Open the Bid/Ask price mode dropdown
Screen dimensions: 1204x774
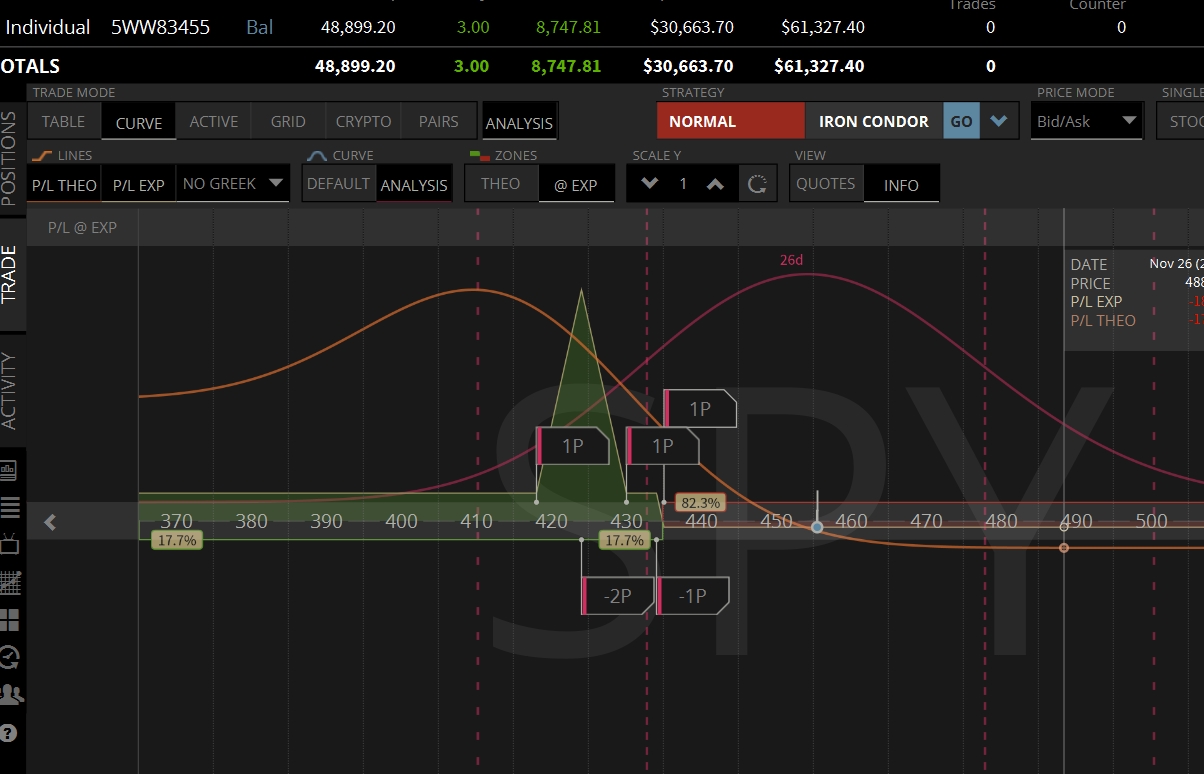1087,121
